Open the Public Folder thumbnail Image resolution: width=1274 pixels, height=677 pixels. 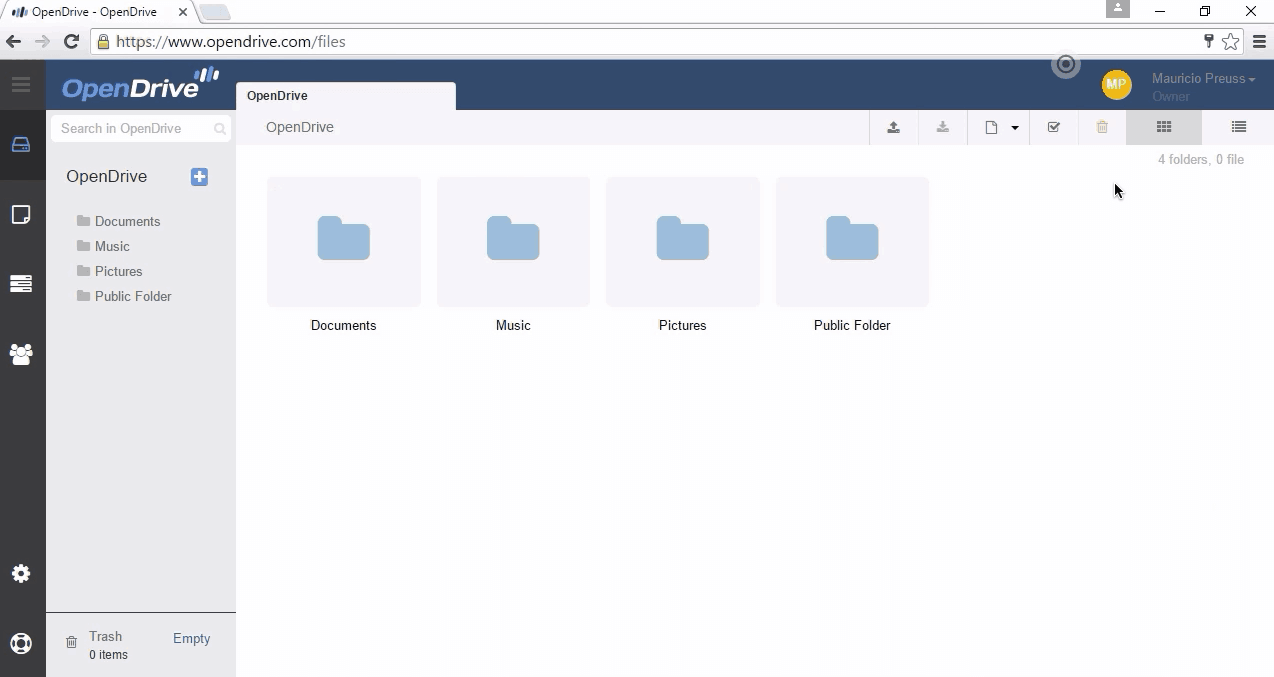click(851, 241)
